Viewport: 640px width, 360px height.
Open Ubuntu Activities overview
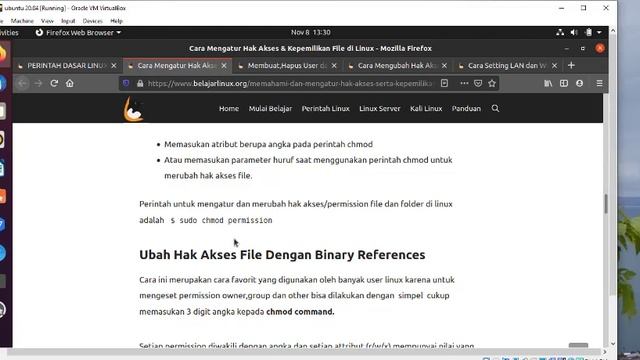pos(9,32)
